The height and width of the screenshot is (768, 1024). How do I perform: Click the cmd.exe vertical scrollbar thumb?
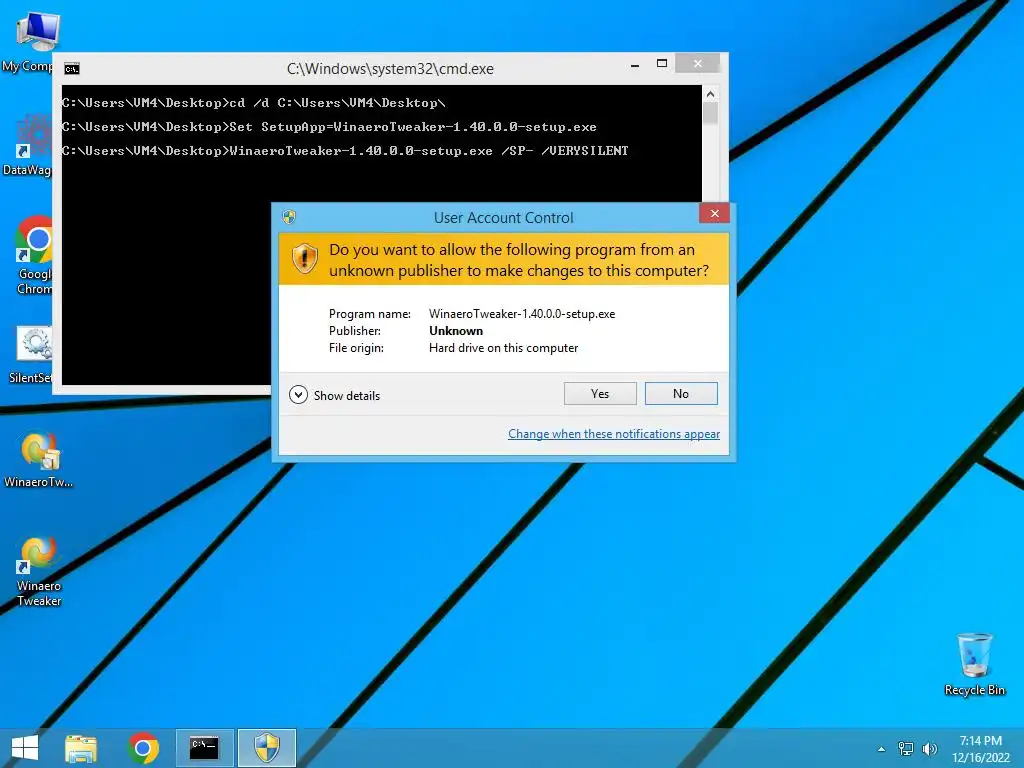coord(711,114)
